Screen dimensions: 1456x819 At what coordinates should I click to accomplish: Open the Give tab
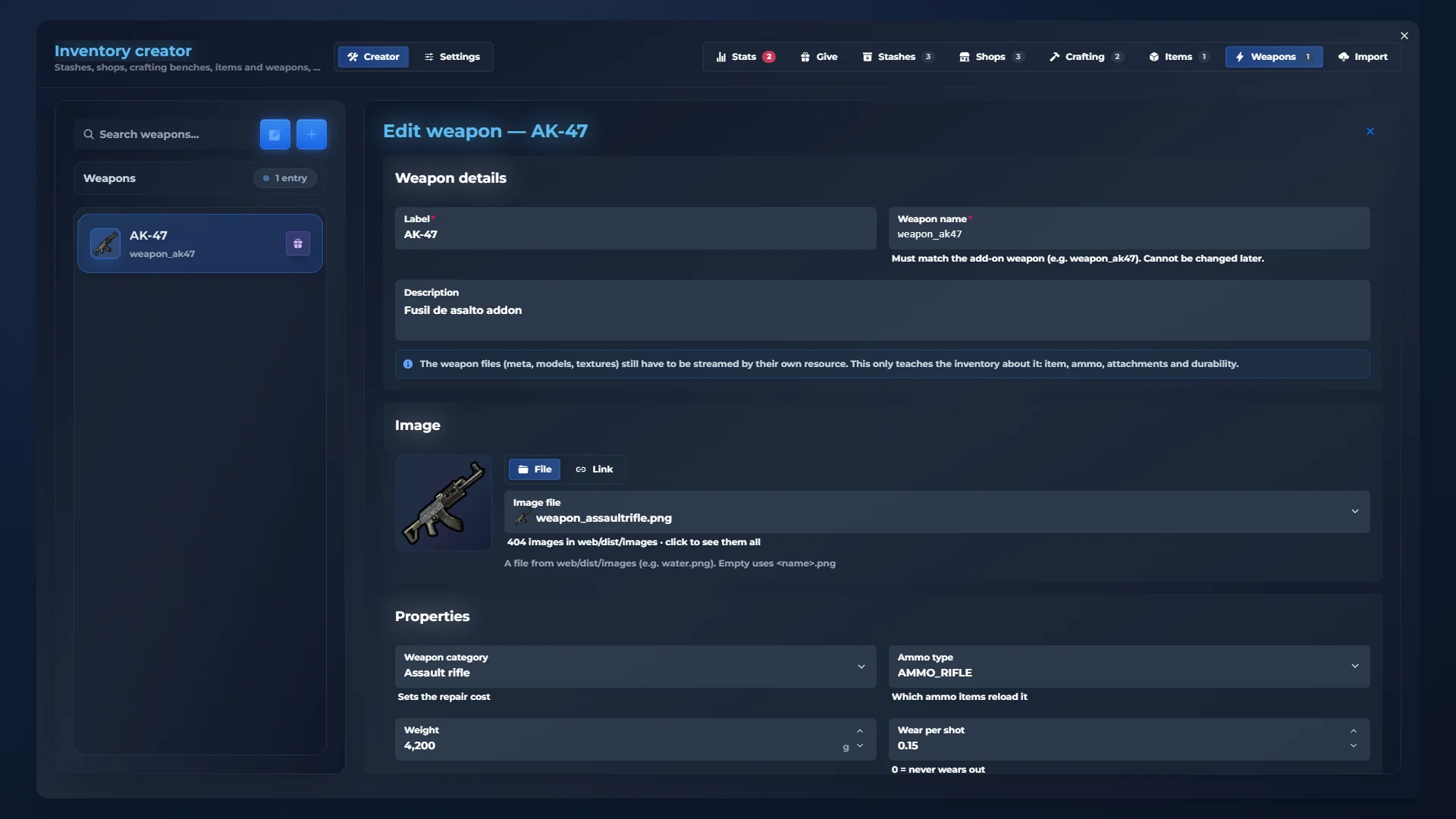tap(819, 57)
